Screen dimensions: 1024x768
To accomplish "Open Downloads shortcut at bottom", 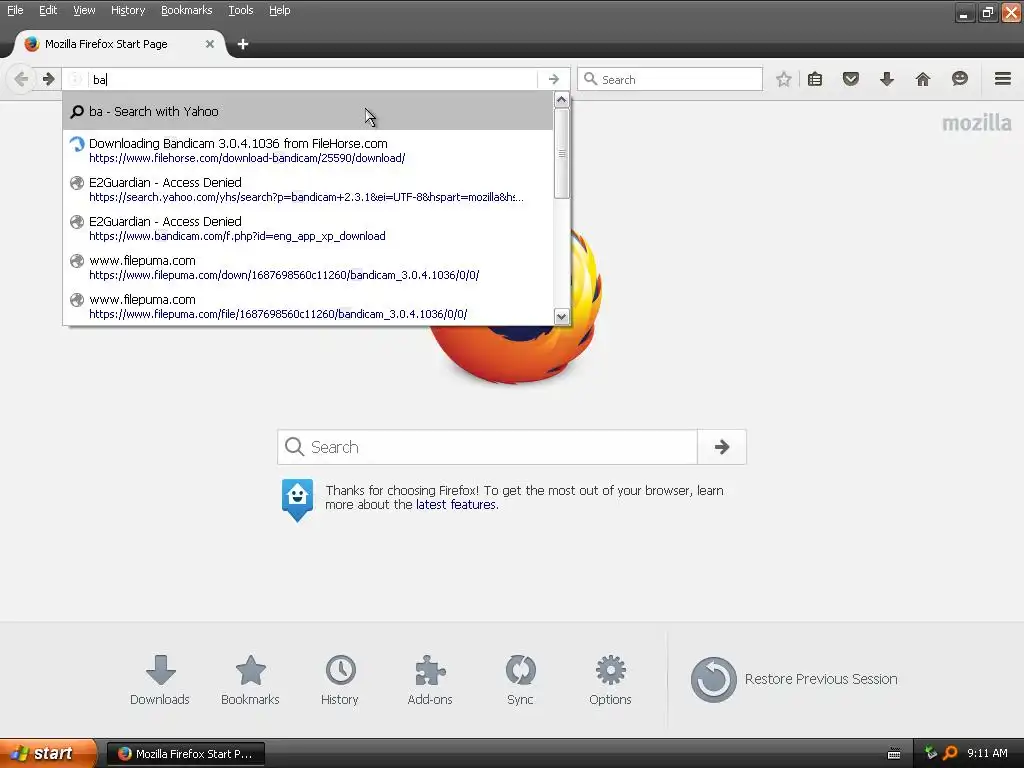I will click(x=160, y=680).
